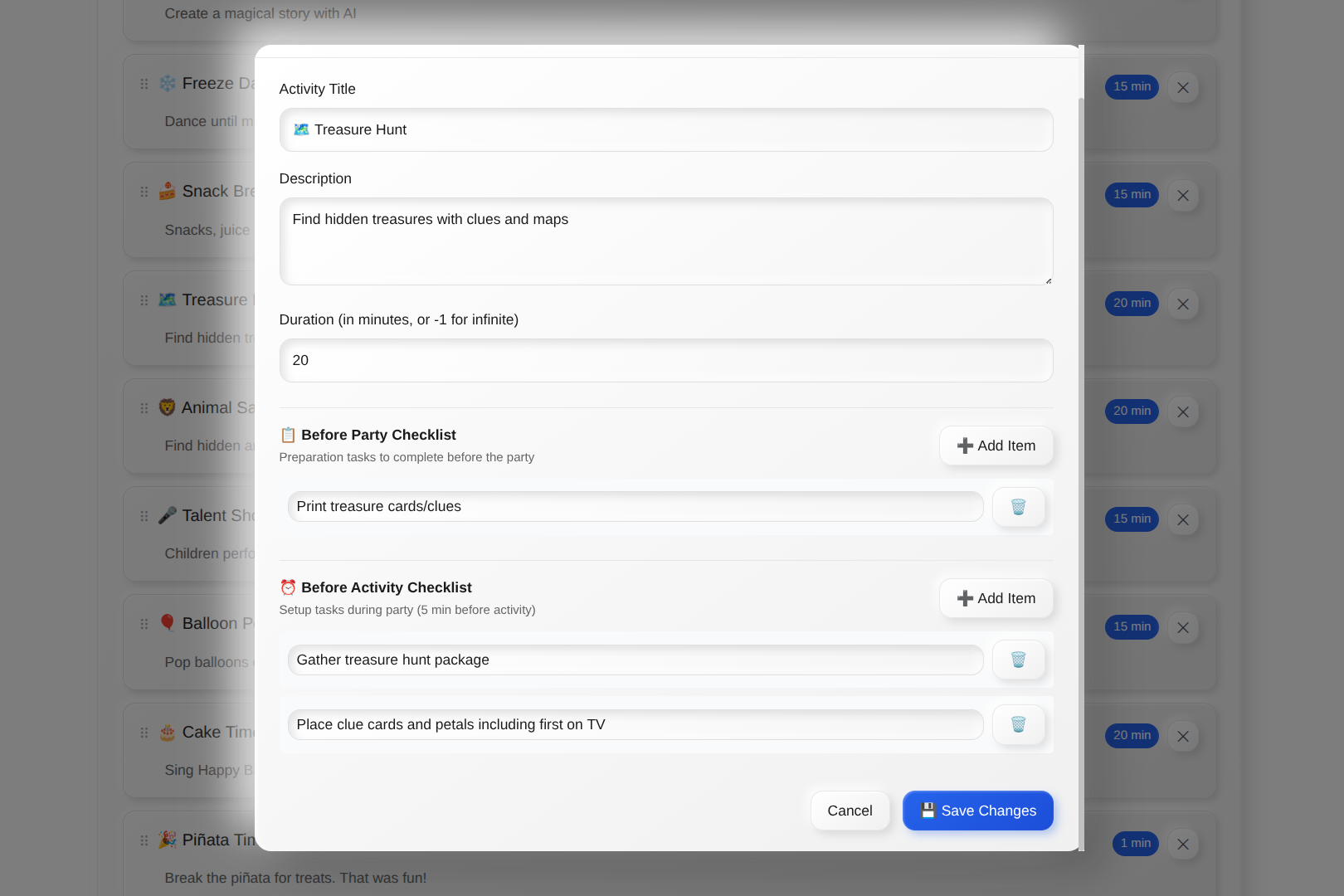Edit the "Gather treasure hunt package" text field

click(635, 660)
